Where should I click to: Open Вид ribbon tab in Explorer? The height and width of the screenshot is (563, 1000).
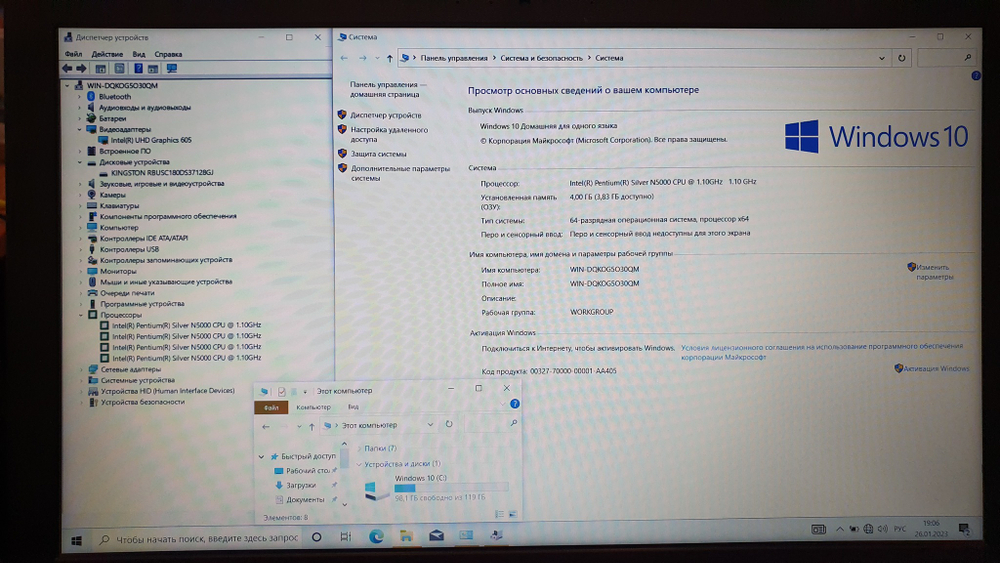[x=353, y=407]
